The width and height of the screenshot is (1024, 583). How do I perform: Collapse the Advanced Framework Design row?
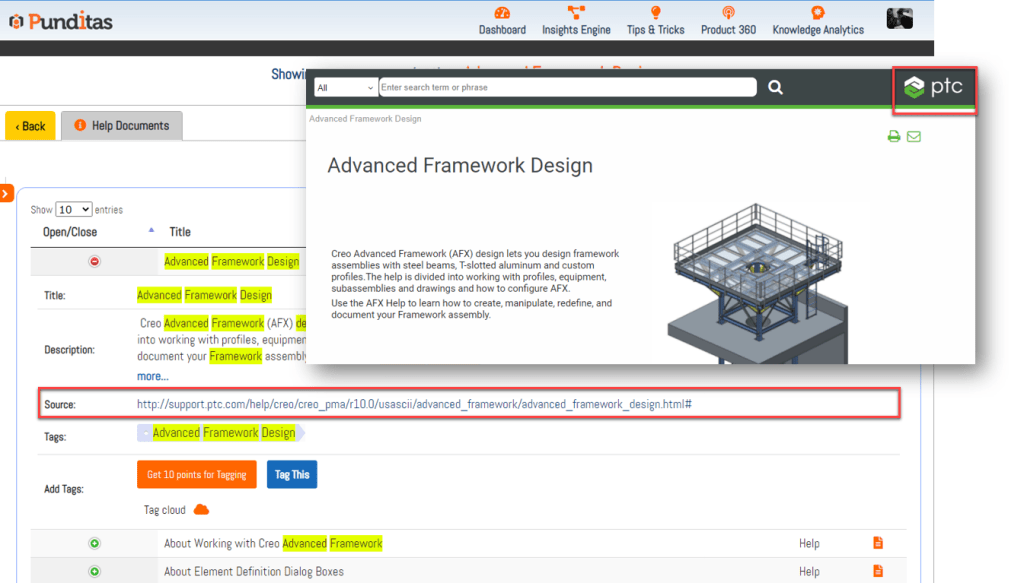[95, 262]
